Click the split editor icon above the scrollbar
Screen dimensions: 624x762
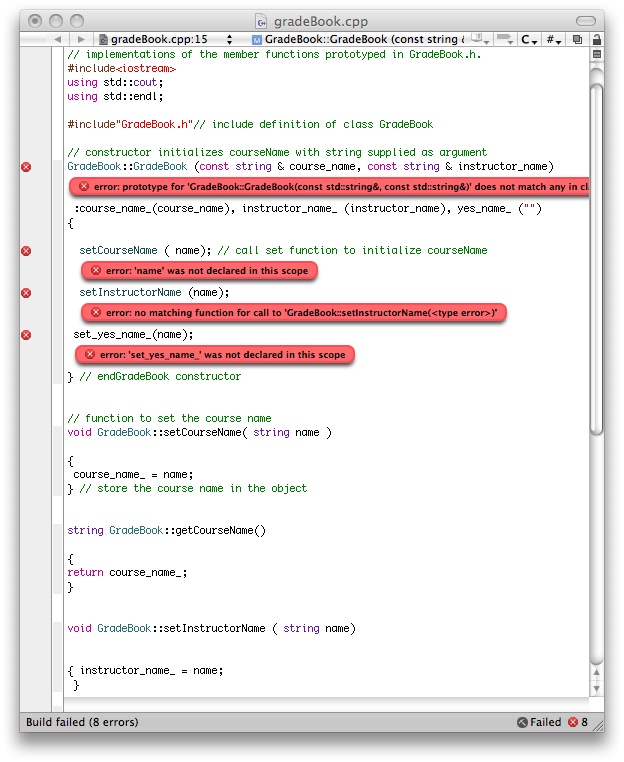pyautogui.click(x=597, y=54)
